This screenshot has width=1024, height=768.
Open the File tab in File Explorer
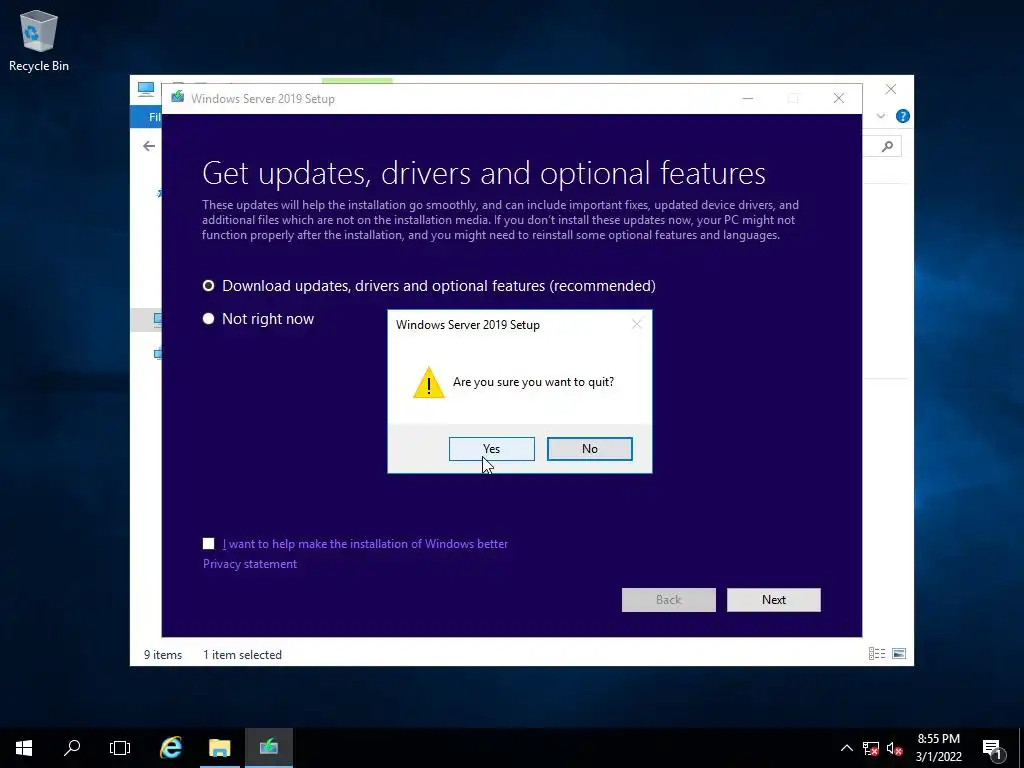(x=147, y=117)
